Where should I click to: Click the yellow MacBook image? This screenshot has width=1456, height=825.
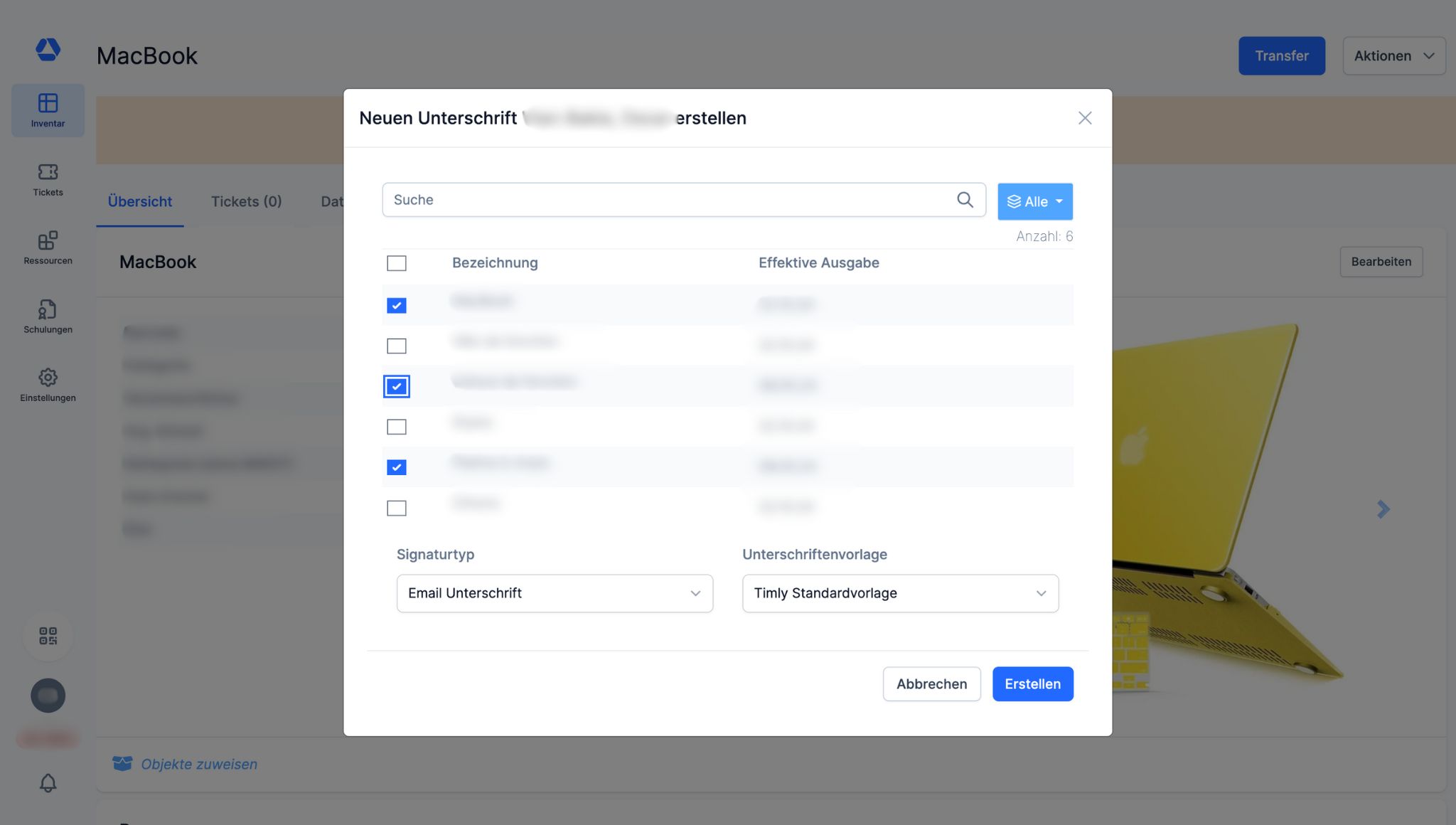tap(1228, 509)
